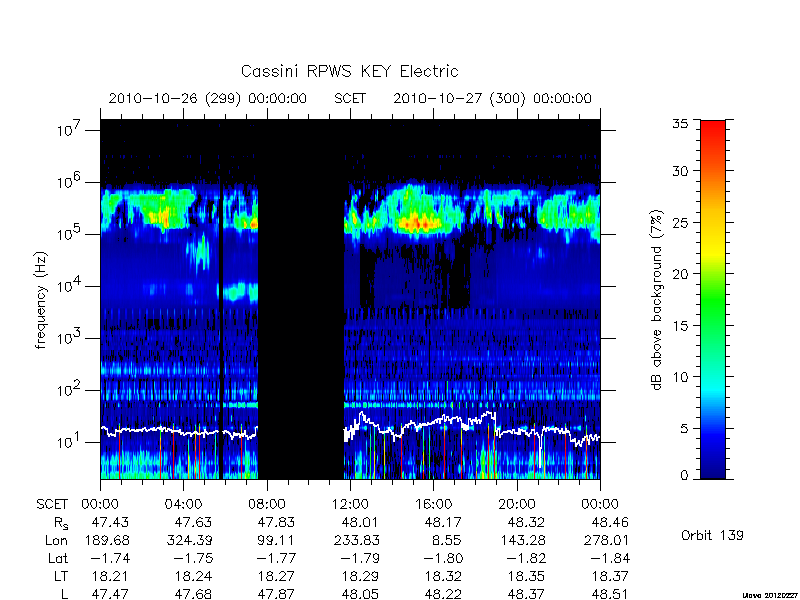Click the SCET time tick '12:00'
This screenshot has height=600, width=800.
point(350,504)
